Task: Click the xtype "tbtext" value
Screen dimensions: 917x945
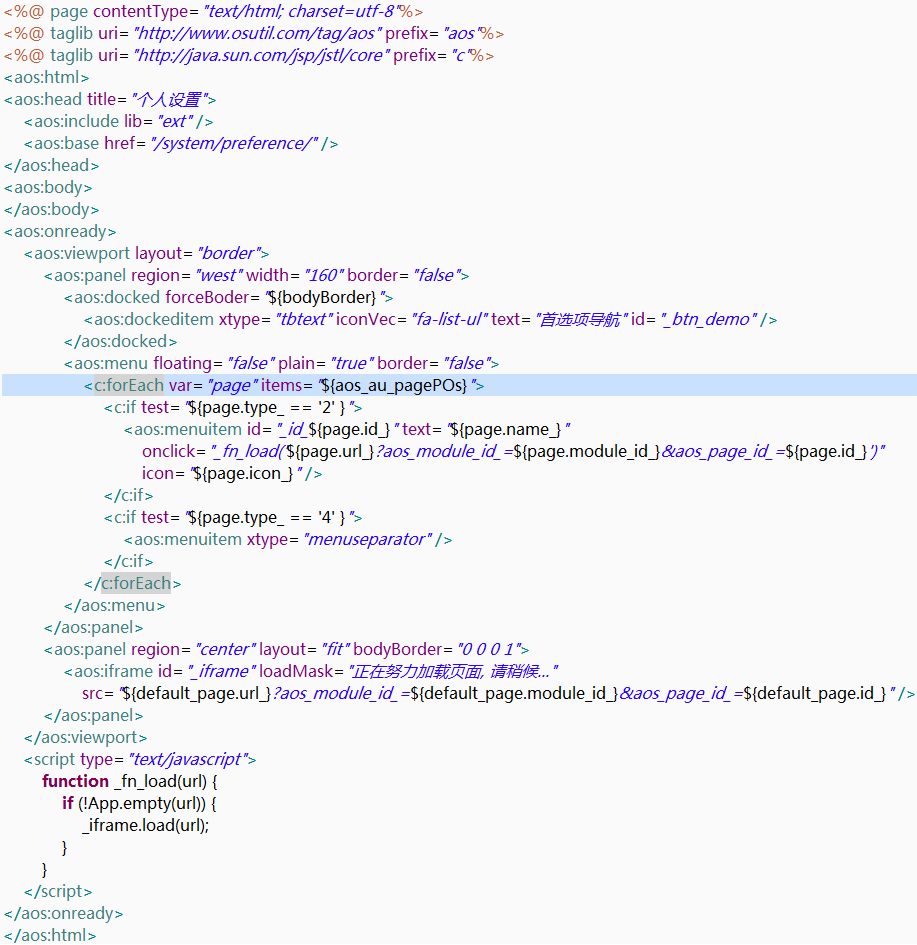Action: [x=304, y=319]
